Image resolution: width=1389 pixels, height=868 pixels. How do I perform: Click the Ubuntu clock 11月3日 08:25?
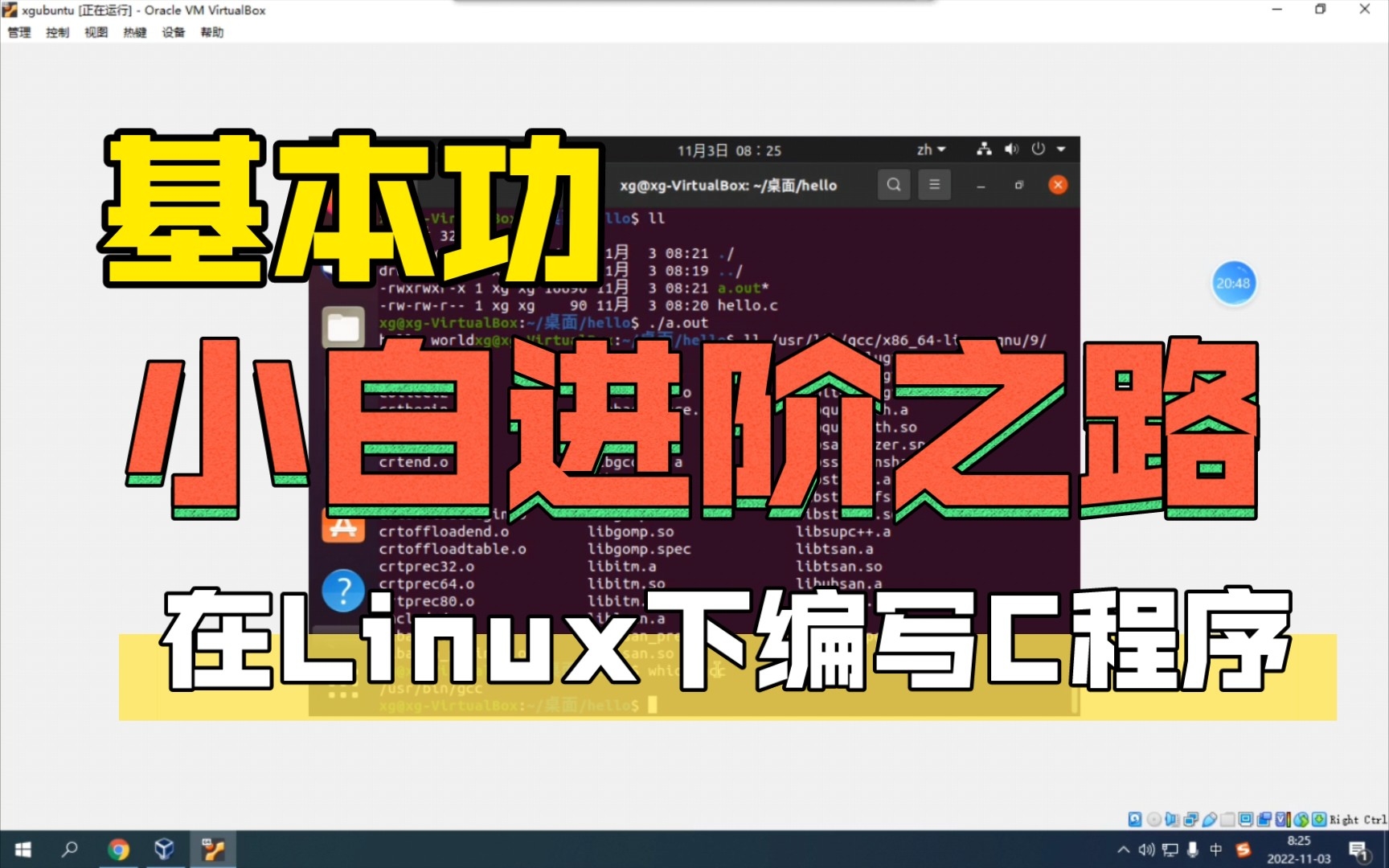[729, 150]
